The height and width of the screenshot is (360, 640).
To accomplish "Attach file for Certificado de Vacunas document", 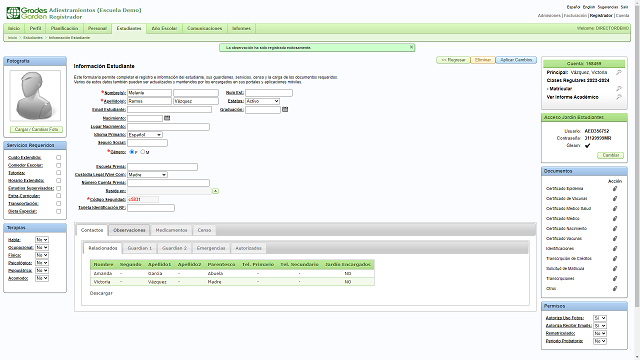I will pyautogui.click(x=615, y=199).
